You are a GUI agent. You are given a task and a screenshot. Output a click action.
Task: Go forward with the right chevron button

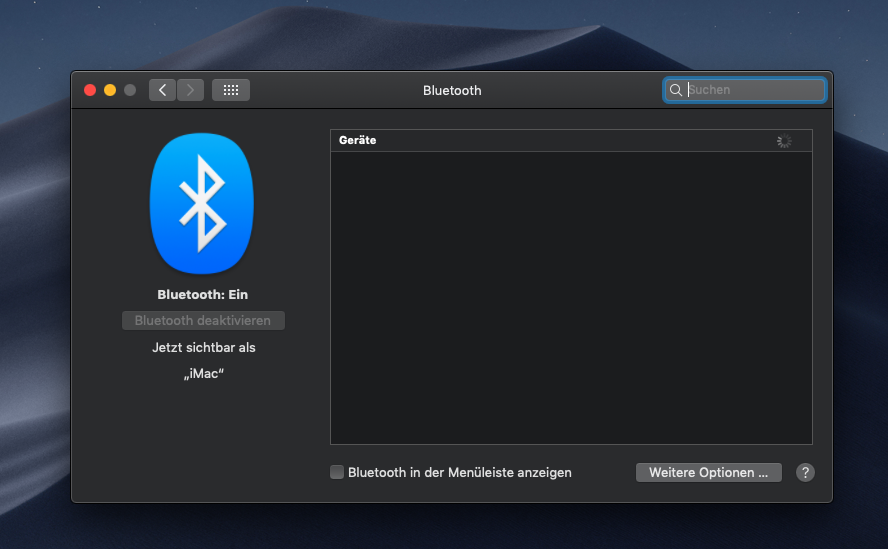(190, 90)
